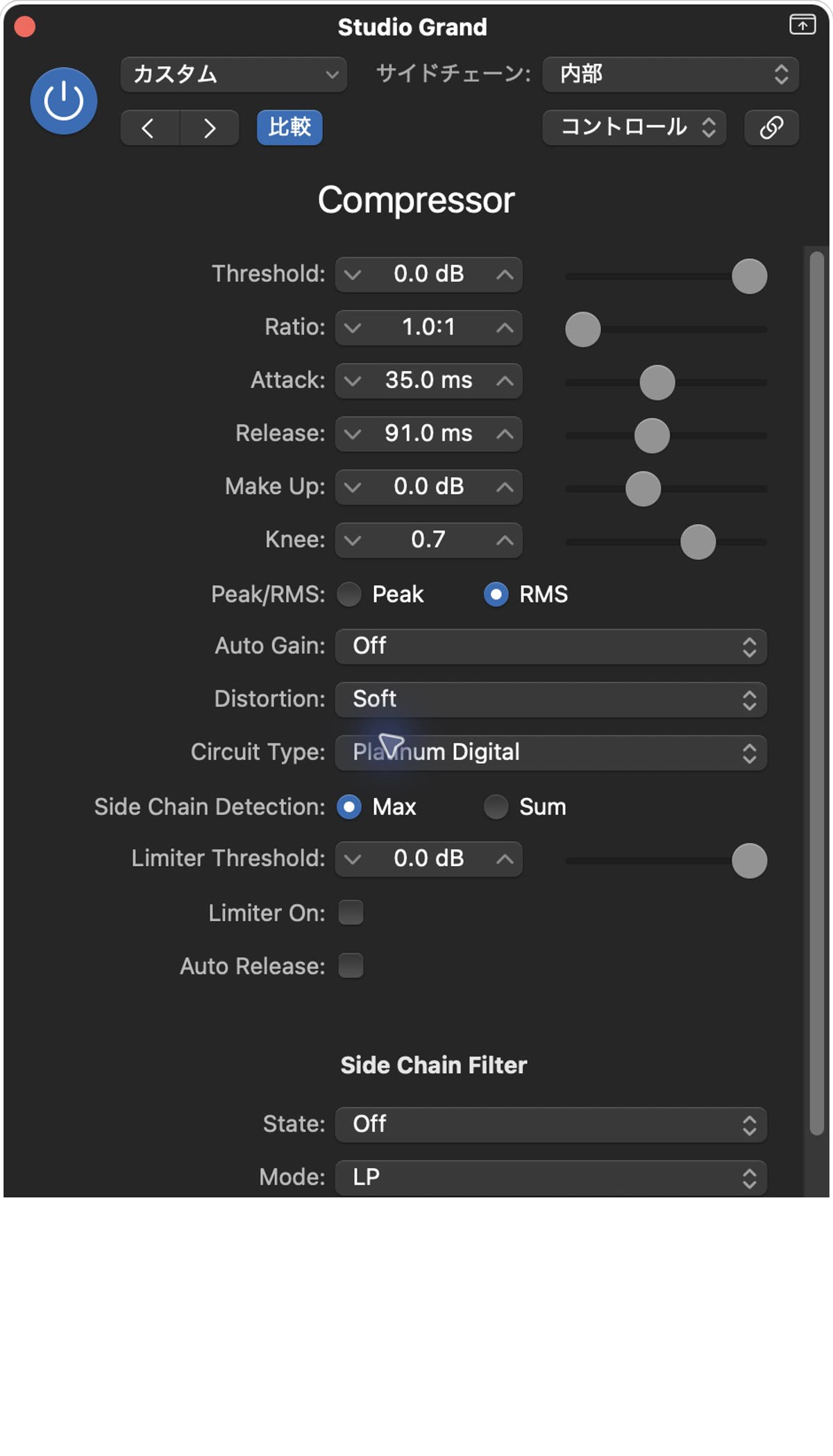Click the link icon button
The height and width of the screenshot is (1456, 833).
click(771, 128)
